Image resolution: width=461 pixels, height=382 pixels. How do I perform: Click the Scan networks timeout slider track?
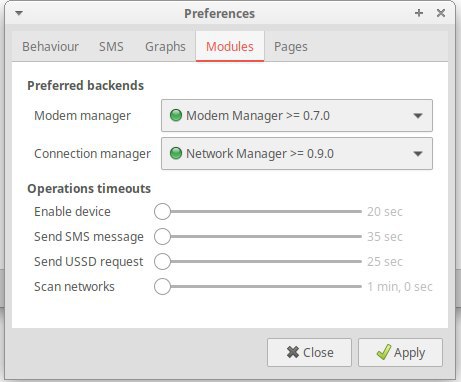[258, 286]
